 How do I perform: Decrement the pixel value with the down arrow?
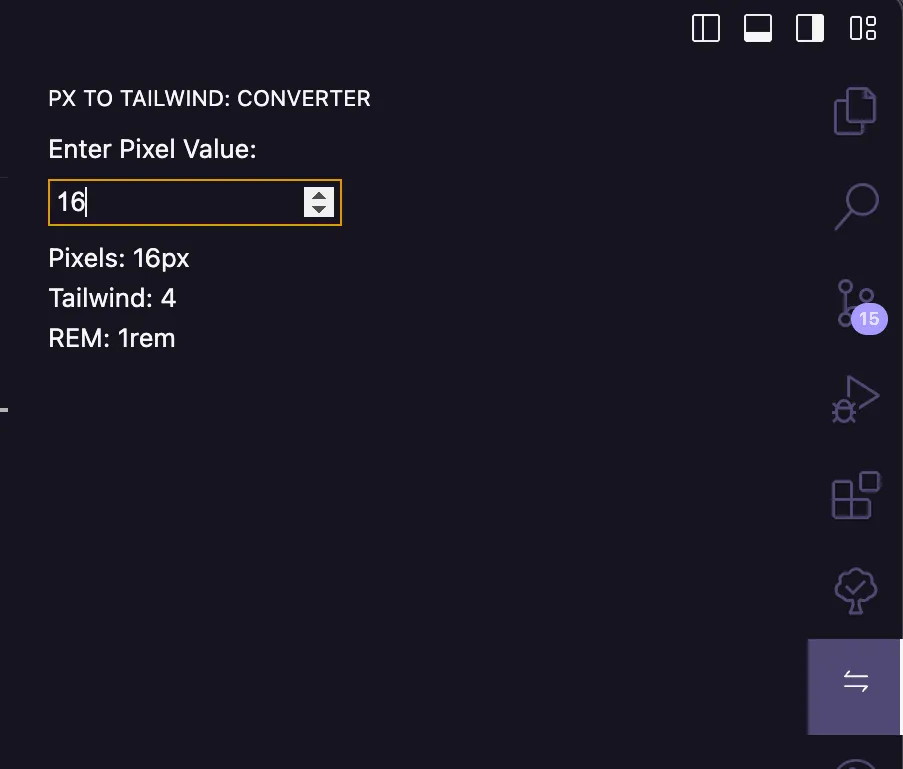[319, 210]
